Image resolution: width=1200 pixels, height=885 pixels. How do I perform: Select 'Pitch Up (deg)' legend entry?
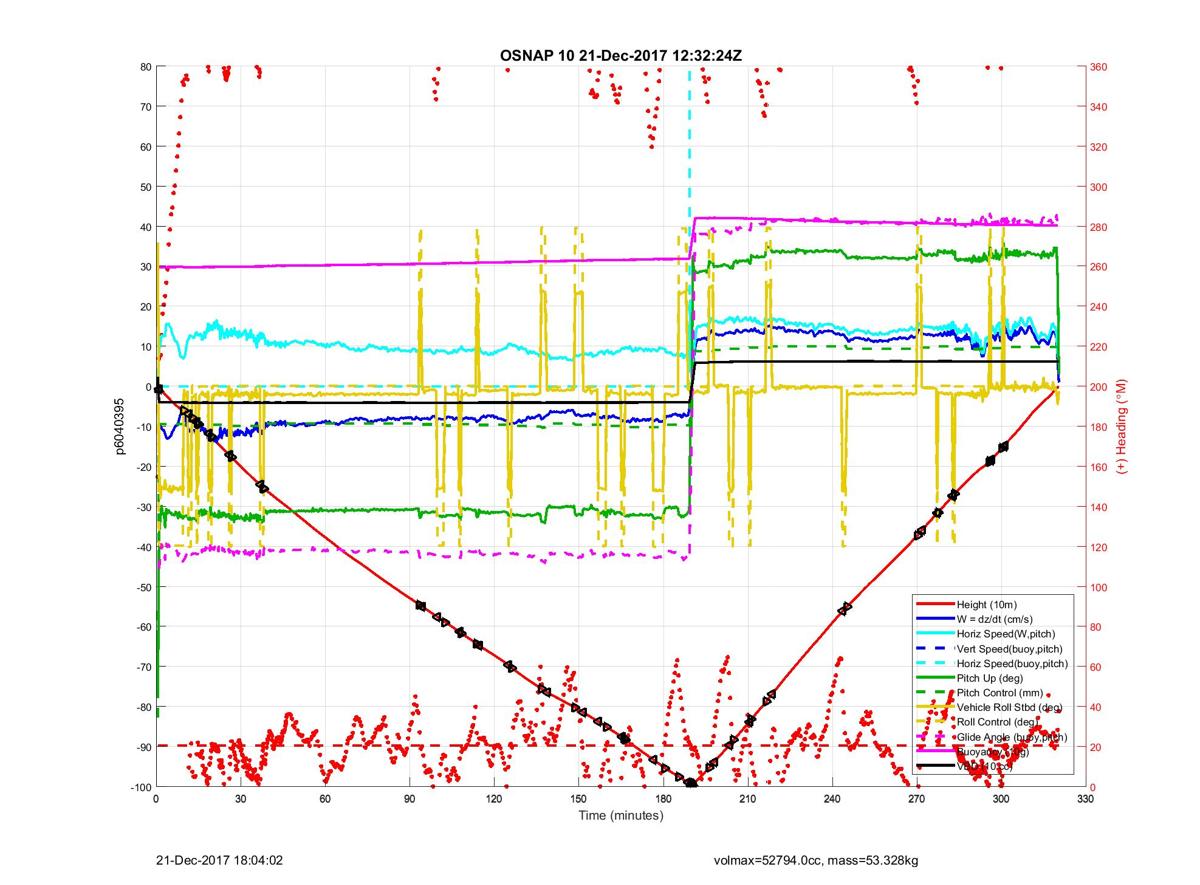(991, 678)
